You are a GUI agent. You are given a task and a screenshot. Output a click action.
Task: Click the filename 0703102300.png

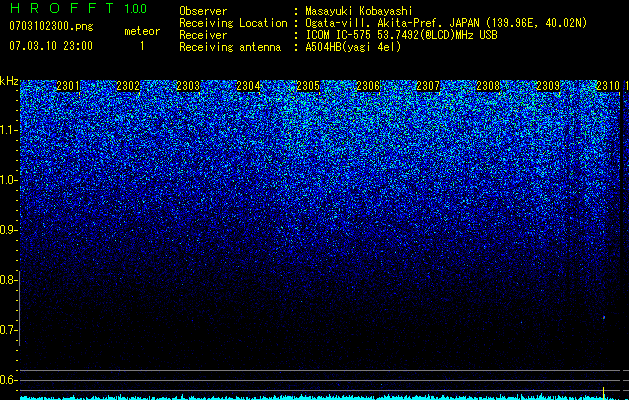pos(51,26)
